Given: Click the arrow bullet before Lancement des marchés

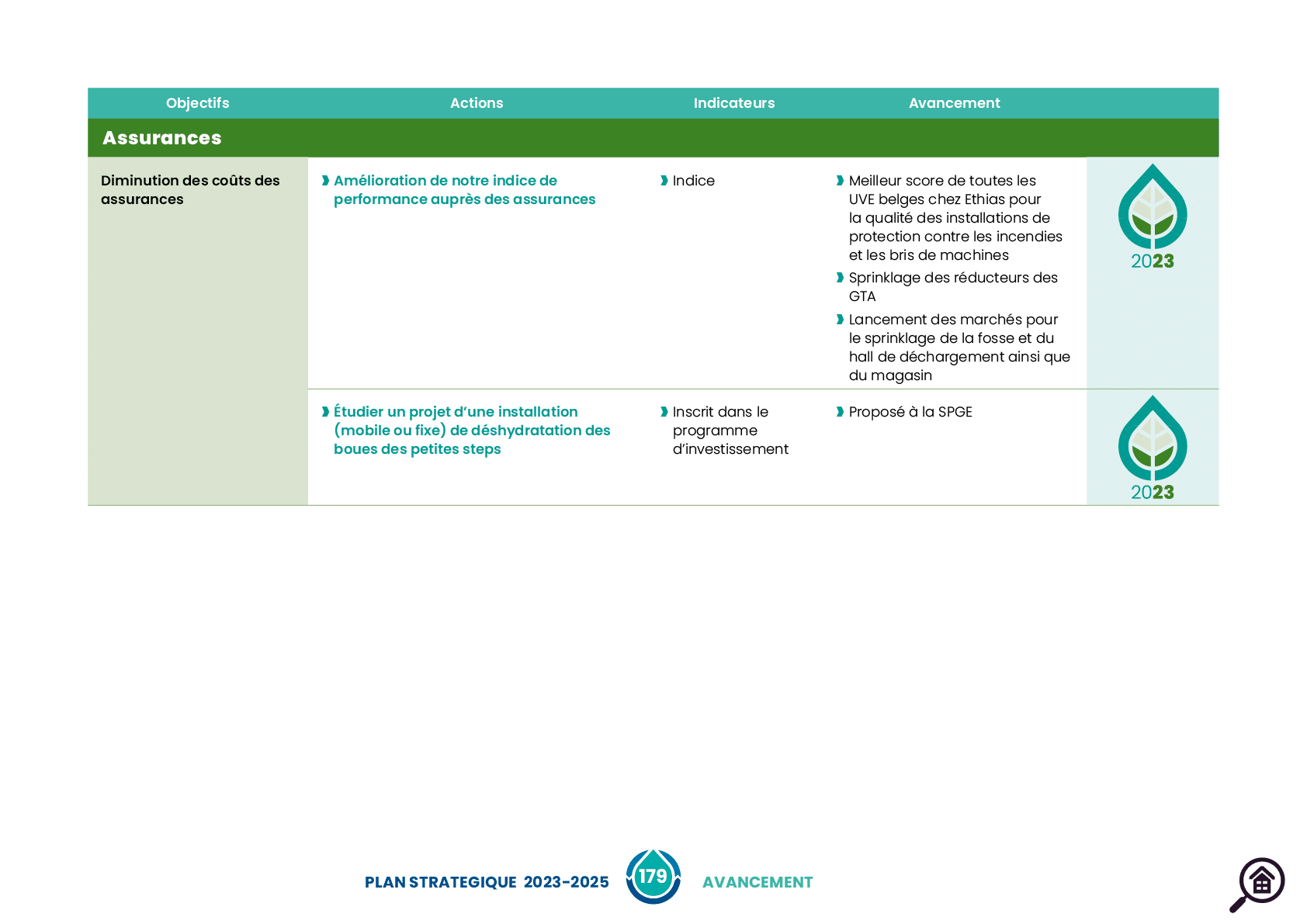Looking at the screenshot, I should click(841, 320).
